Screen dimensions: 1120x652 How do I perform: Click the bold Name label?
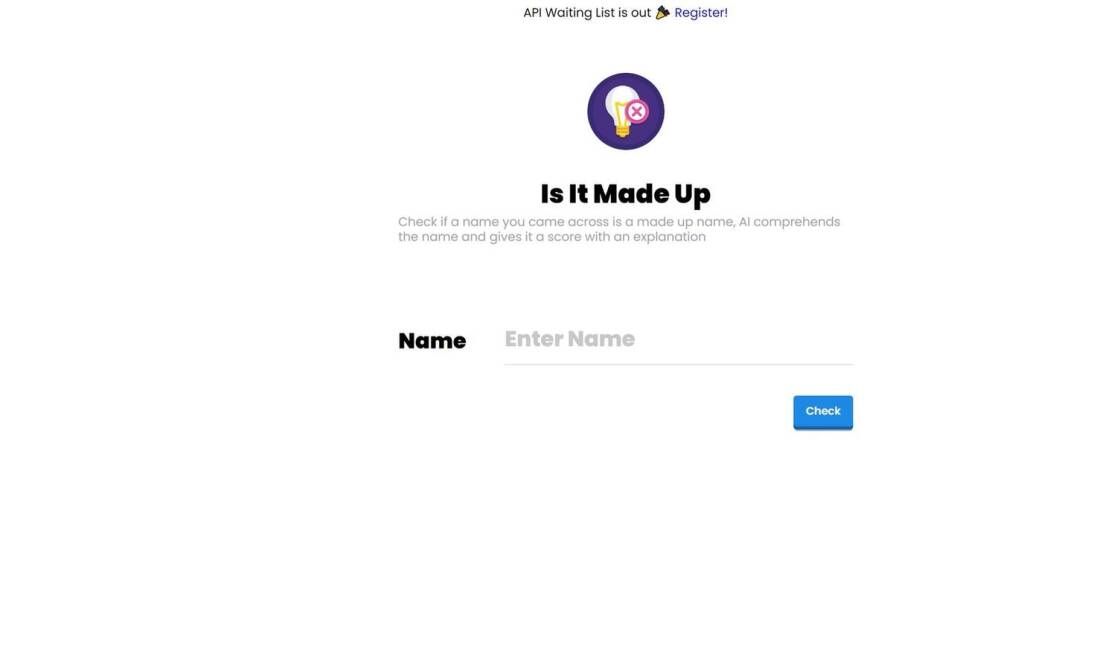click(432, 341)
